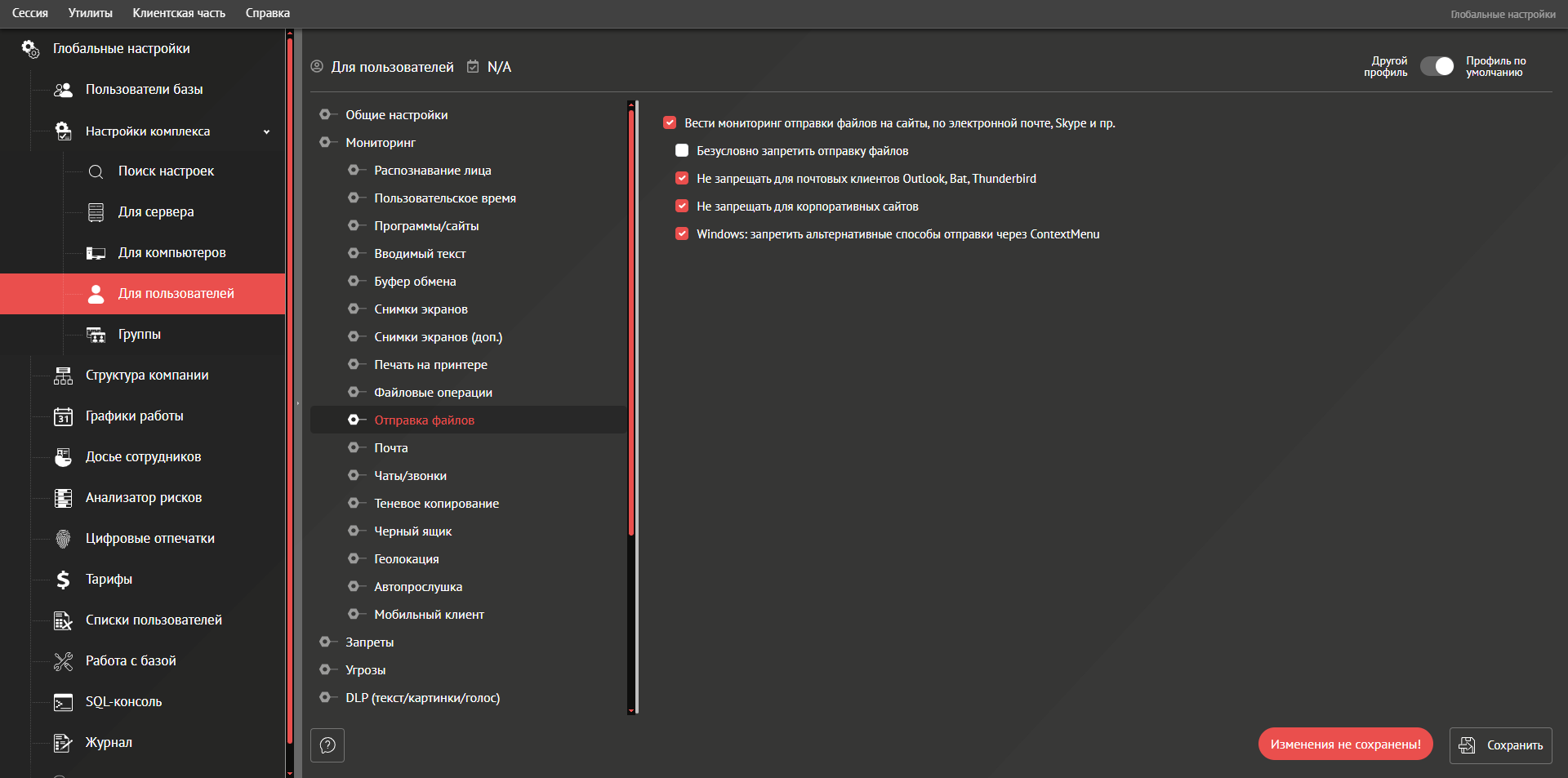This screenshot has width=1568, height=778.
Task: Open Тарифы via the dollar icon
Action: 63,580
